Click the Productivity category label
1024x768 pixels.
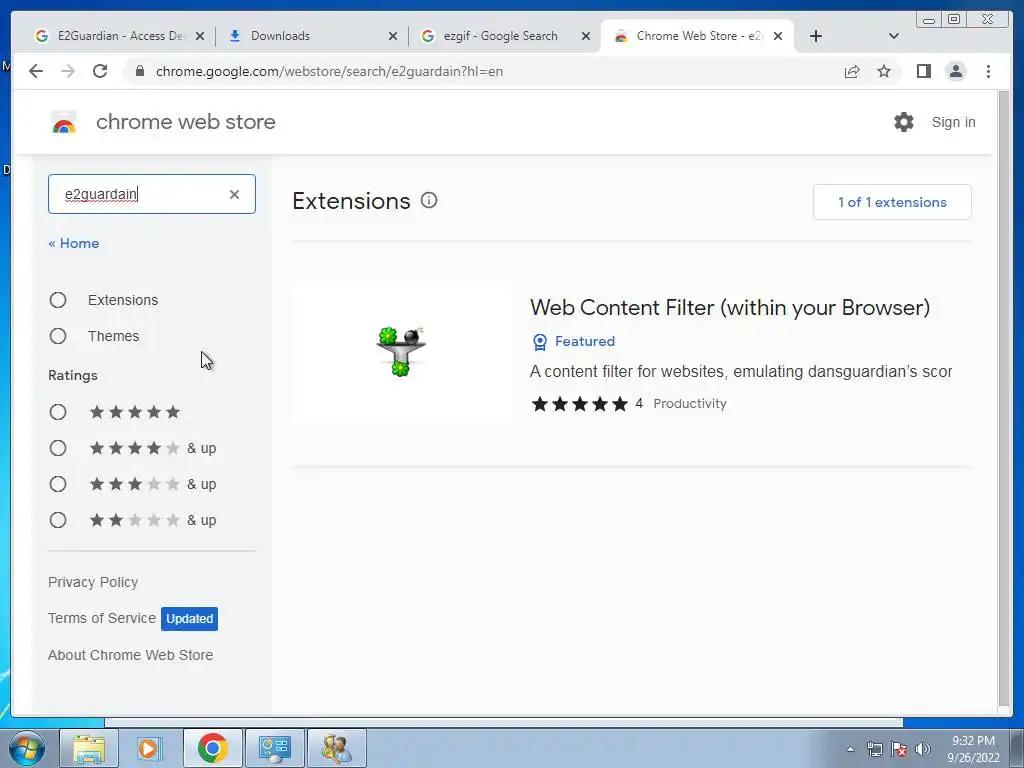[x=690, y=404]
